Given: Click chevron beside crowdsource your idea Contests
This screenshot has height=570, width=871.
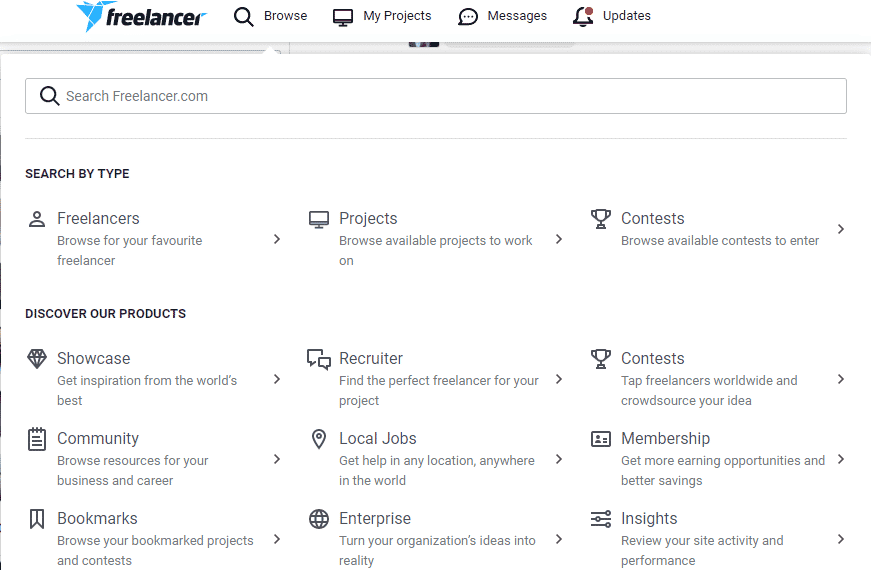Looking at the screenshot, I should click(x=840, y=379).
